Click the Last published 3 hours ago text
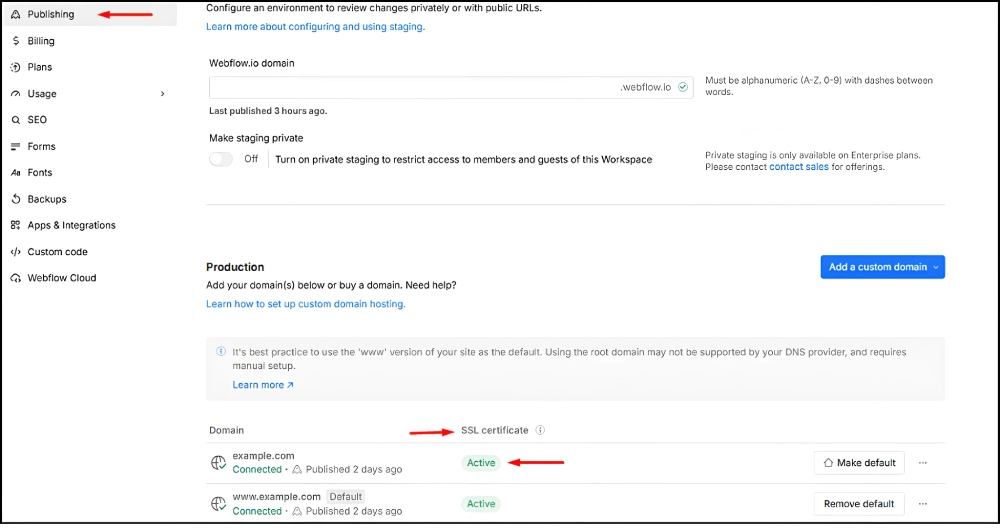The height and width of the screenshot is (528, 1000). 268,111
